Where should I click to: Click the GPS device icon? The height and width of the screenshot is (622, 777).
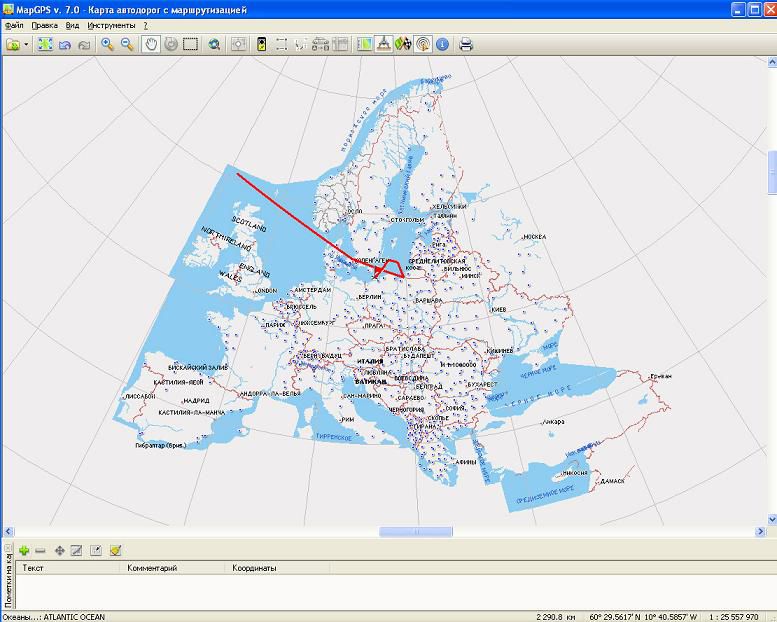click(x=262, y=44)
